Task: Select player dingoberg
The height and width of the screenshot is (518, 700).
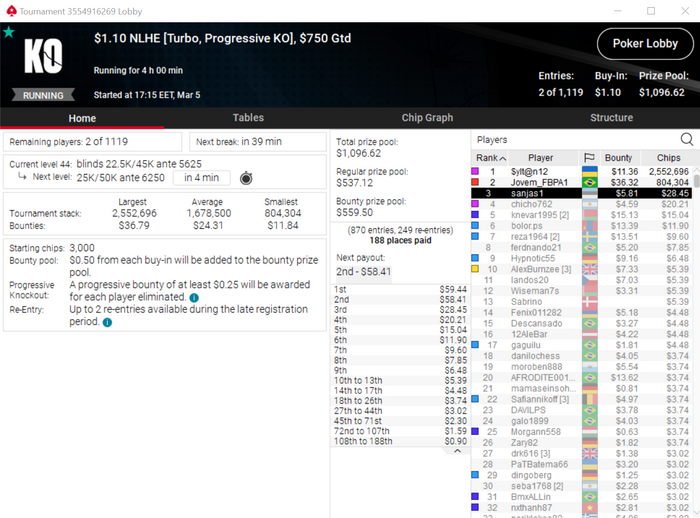Action: [x=582, y=475]
